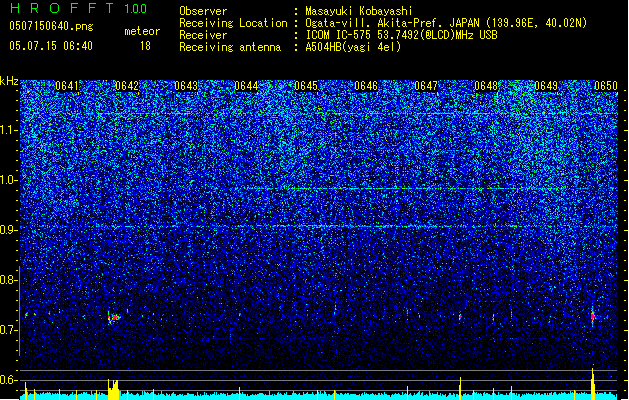Image resolution: width=629 pixels, height=400 pixels.
Task: Click the 0.8 kHz axis label
Action: click(9, 280)
